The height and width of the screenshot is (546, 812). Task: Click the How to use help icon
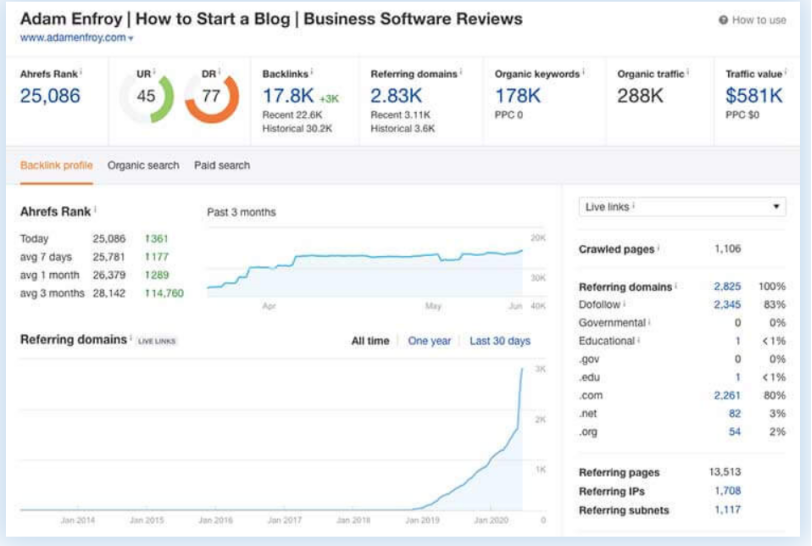click(x=723, y=20)
